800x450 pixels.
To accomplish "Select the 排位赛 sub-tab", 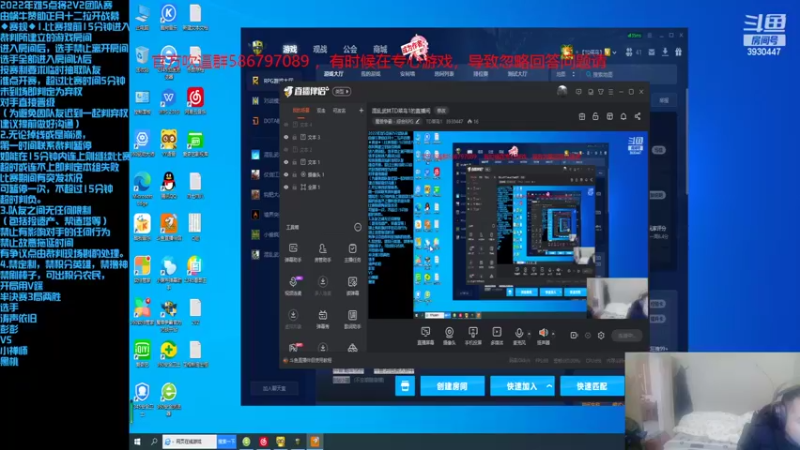I will pos(481,74).
